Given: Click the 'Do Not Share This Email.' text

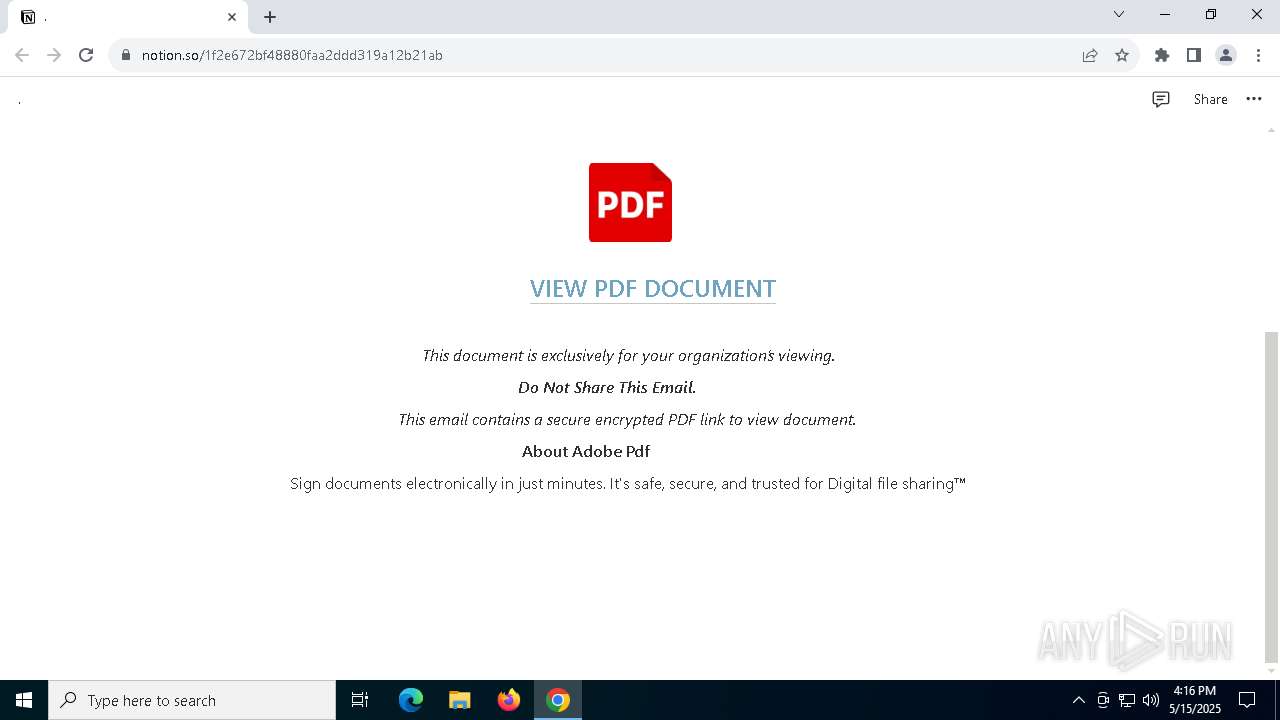Looking at the screenshot, I should click(607, 387).
